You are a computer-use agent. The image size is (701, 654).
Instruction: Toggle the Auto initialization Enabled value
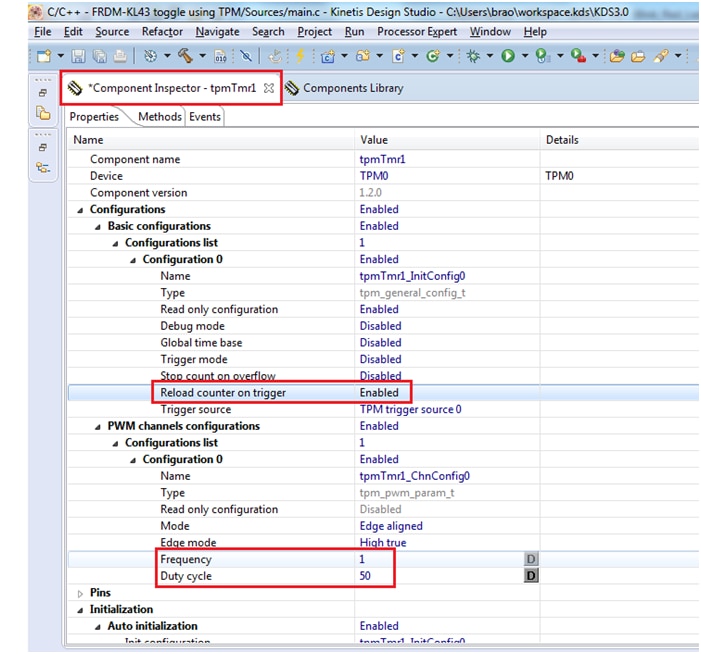click(x=379, y=626)
